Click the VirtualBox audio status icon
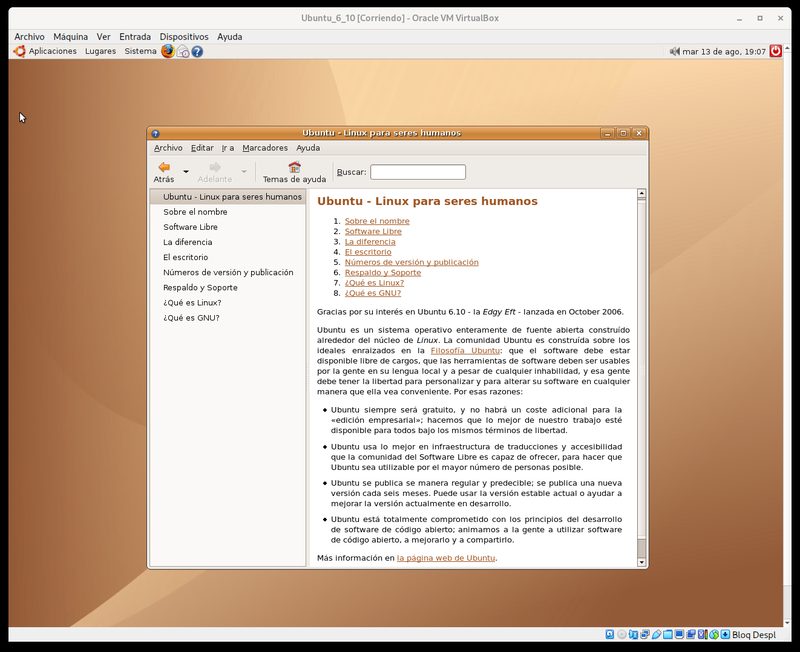Screen dimensions: 800x652 pos(634,634)
